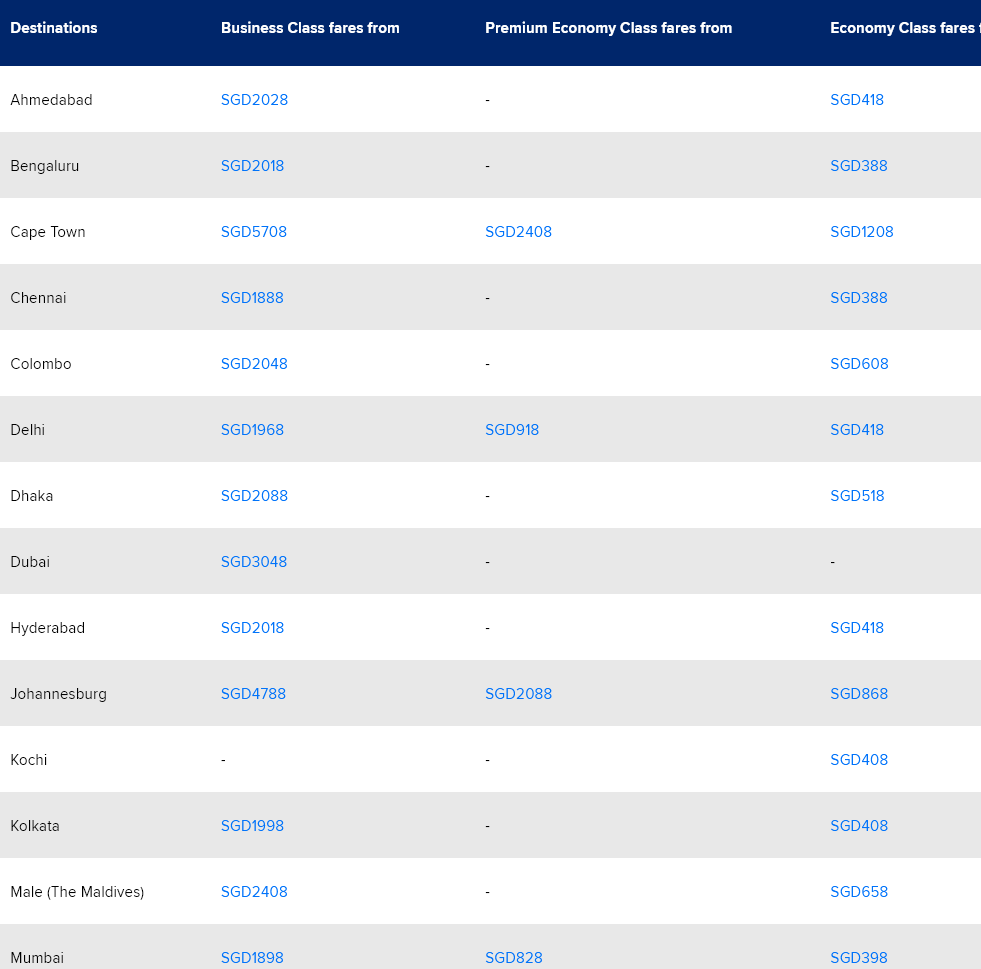Open Ahmedabad Business Class fare SGD2028
Image resolution: width=981 pixels, height=969 pixels.
[x=254, y=100]
